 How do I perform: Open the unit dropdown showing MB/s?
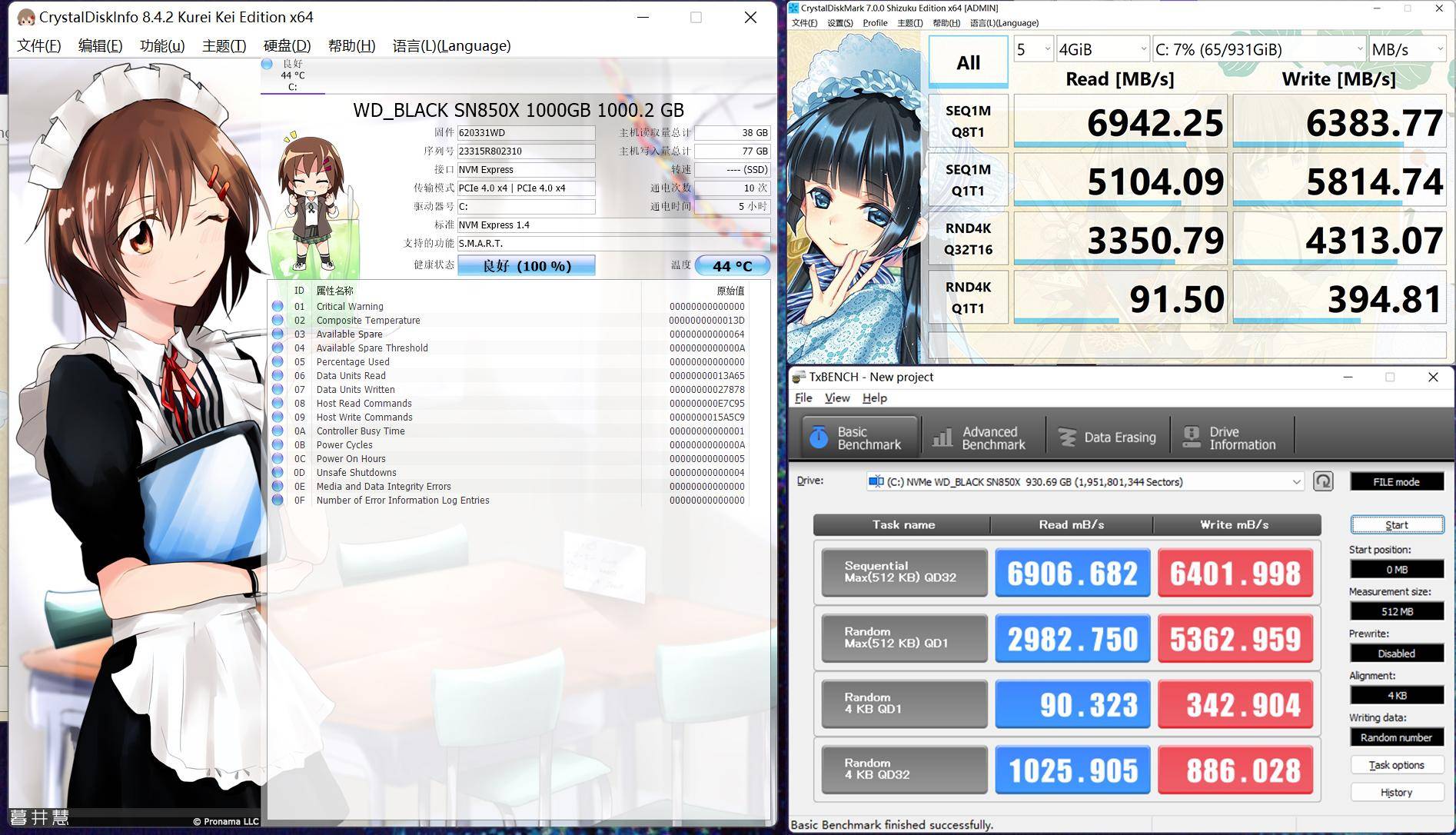tap(1407, 49)
